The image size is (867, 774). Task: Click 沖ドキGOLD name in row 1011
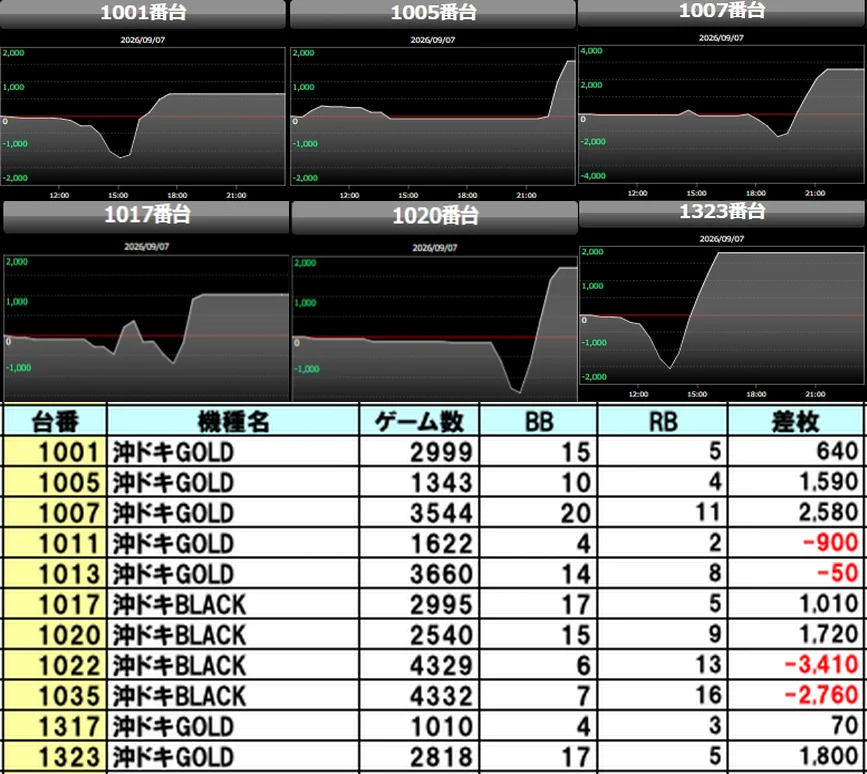[x=173, y=543]
